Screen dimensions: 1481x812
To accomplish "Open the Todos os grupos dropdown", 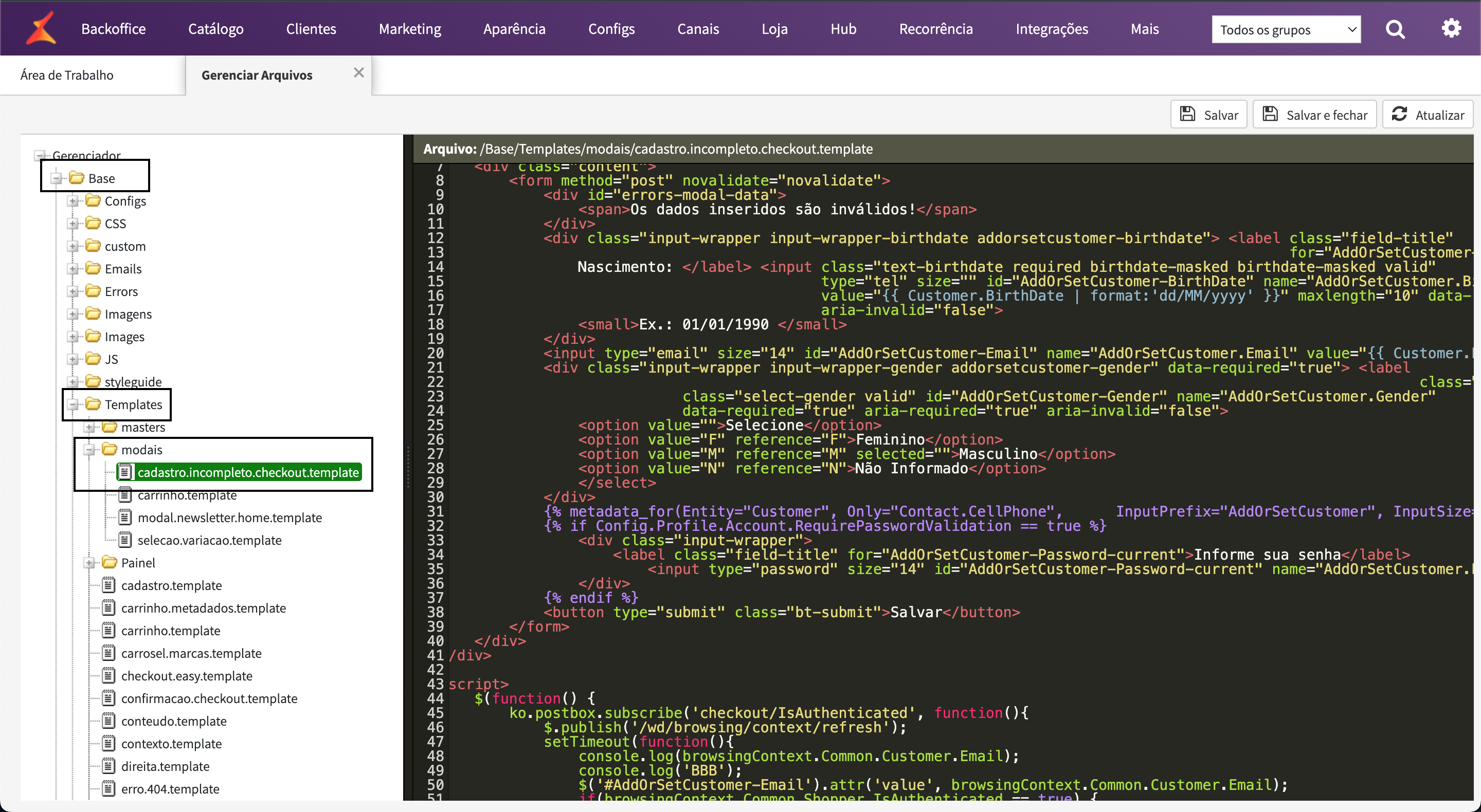I will coord(1286,29).
